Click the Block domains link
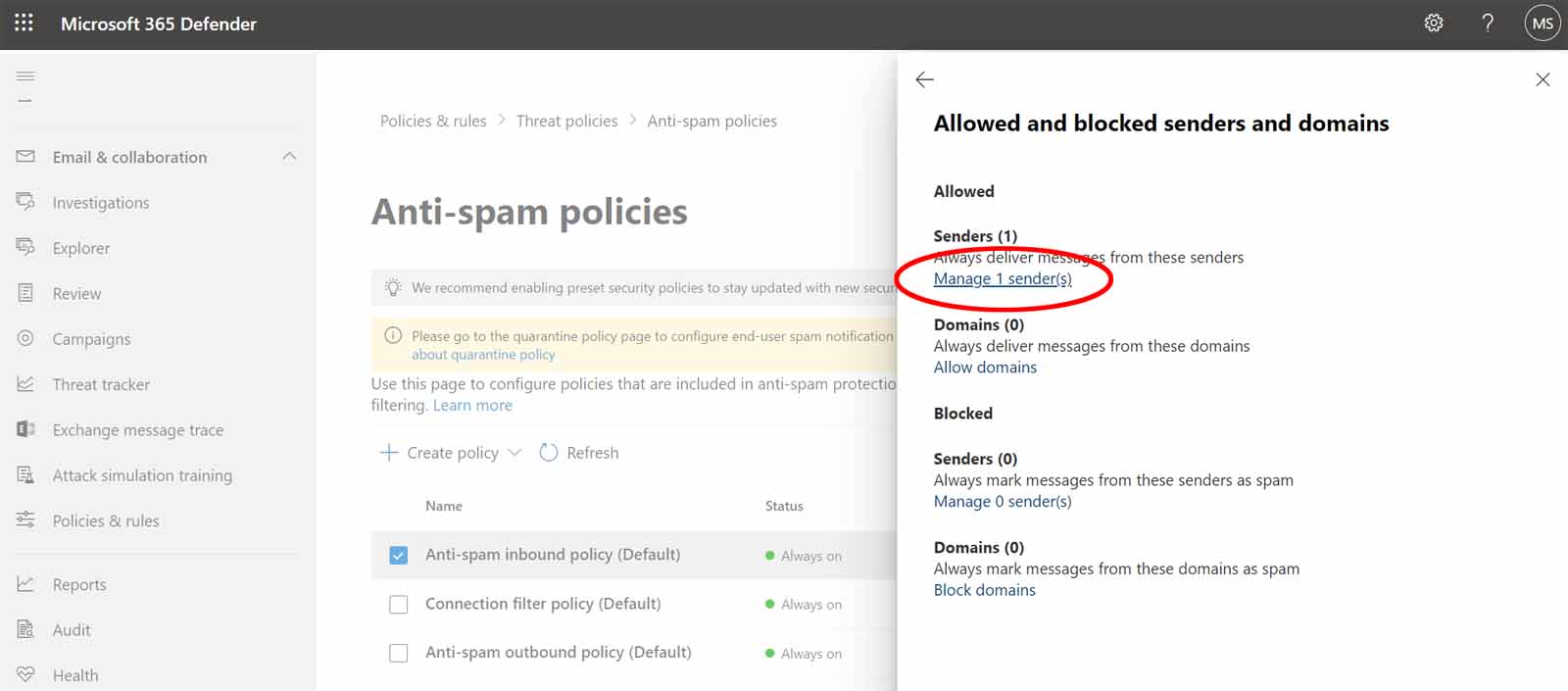 pos(984,589)
